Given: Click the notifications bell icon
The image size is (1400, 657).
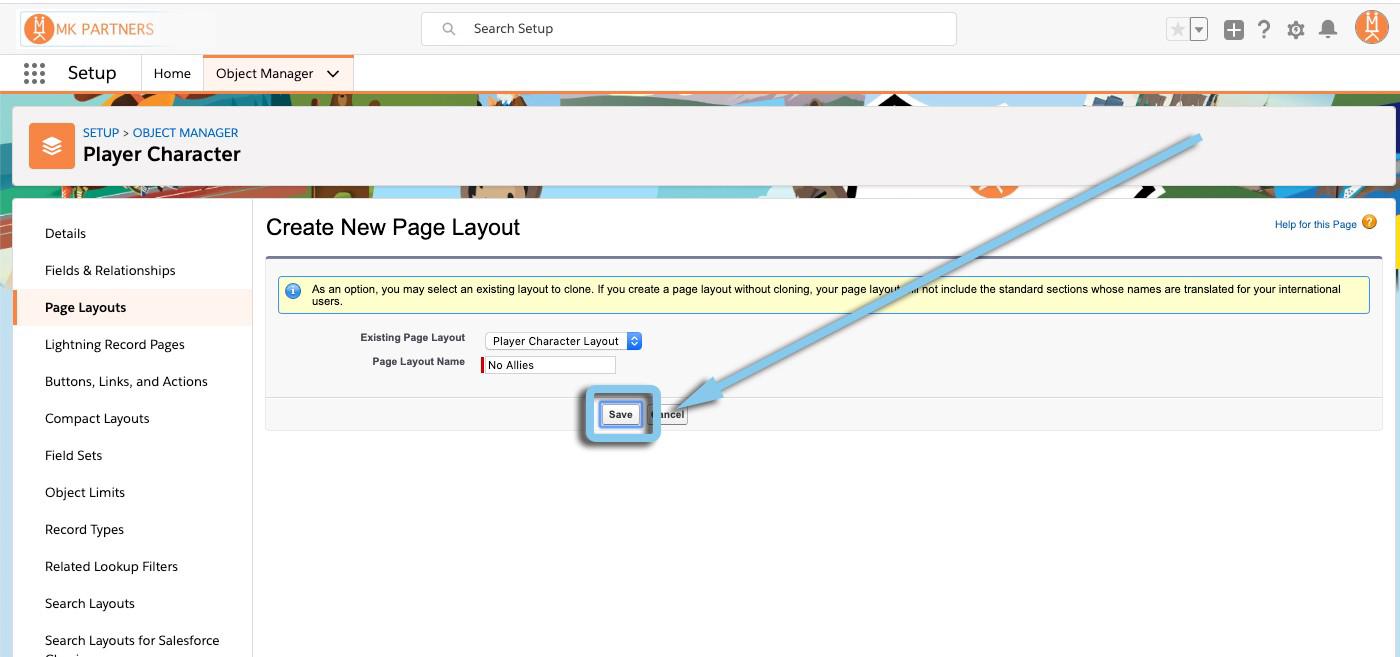Looking at the screenshot, I should point(1329,28).
